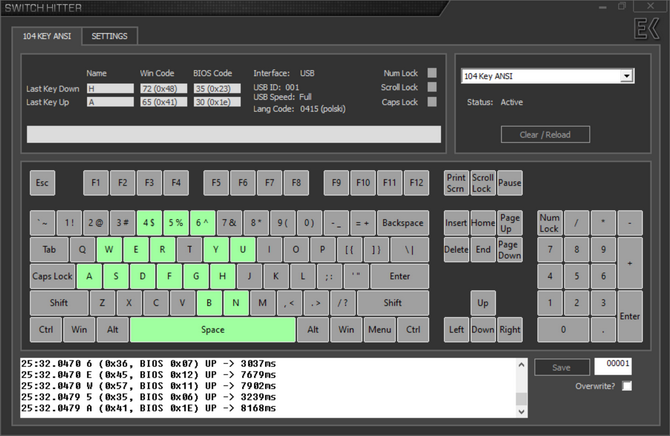Image resolution: width=670 pixels, height=436 pixels.
Task: Click the Delete key
Action: tap(456, 250)
